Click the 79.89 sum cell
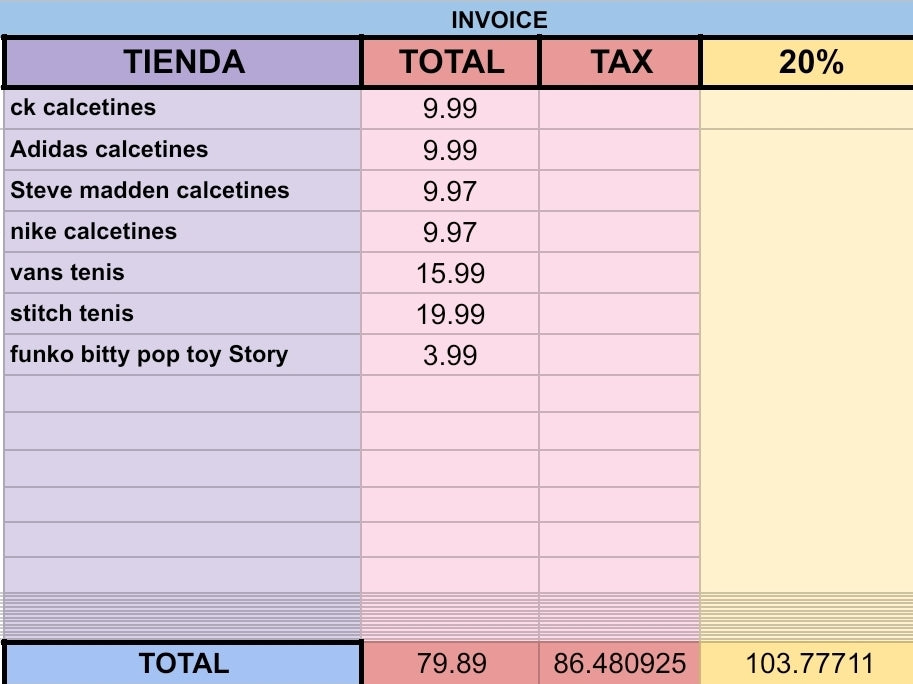913x684 pixels. pyautogui.click(x=450, y=663)
